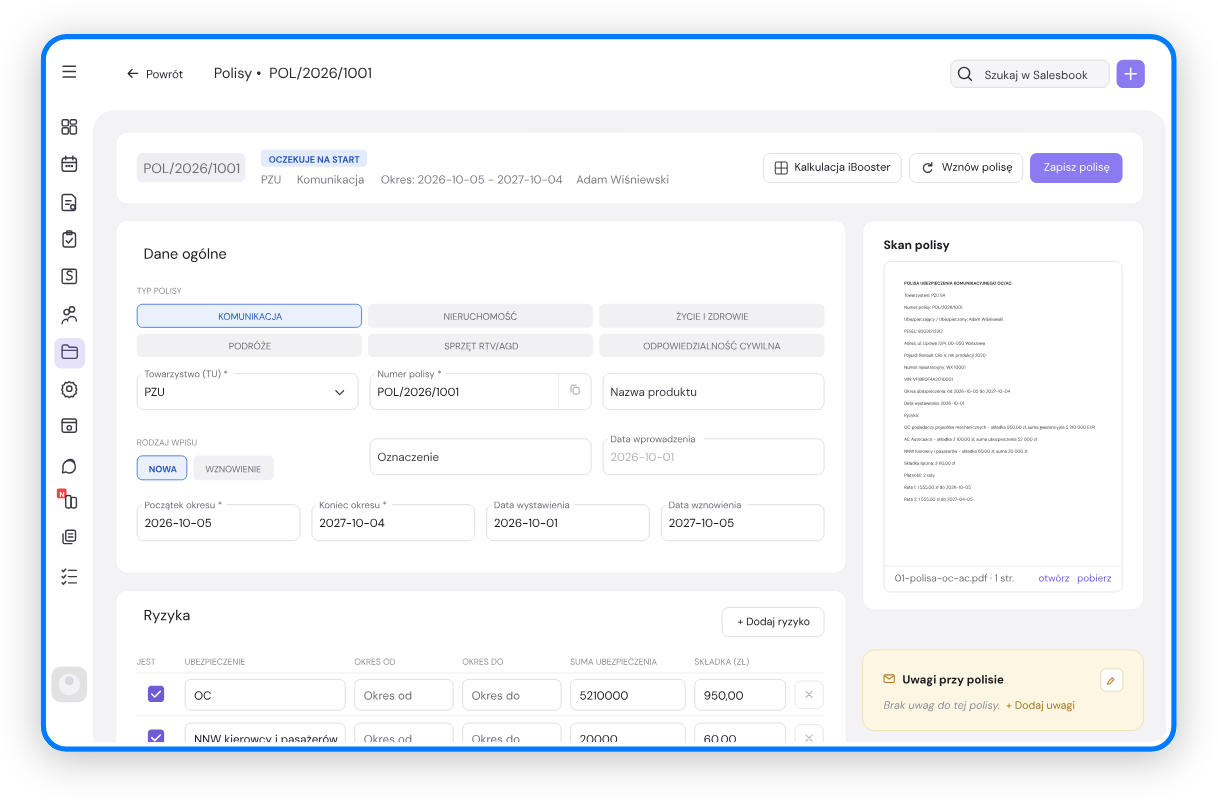The width and height of the screenshot is (1218, 800).
Task: Click + Dodaj uwagi link
Action: pos(1040,705)
